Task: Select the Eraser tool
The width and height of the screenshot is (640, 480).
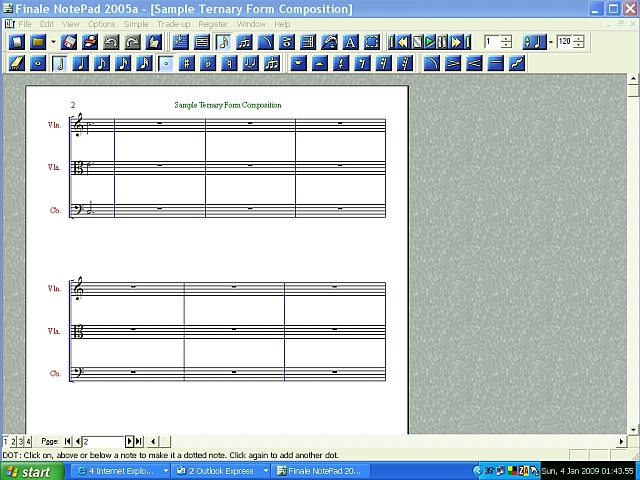Action: [x=17, y=64]
